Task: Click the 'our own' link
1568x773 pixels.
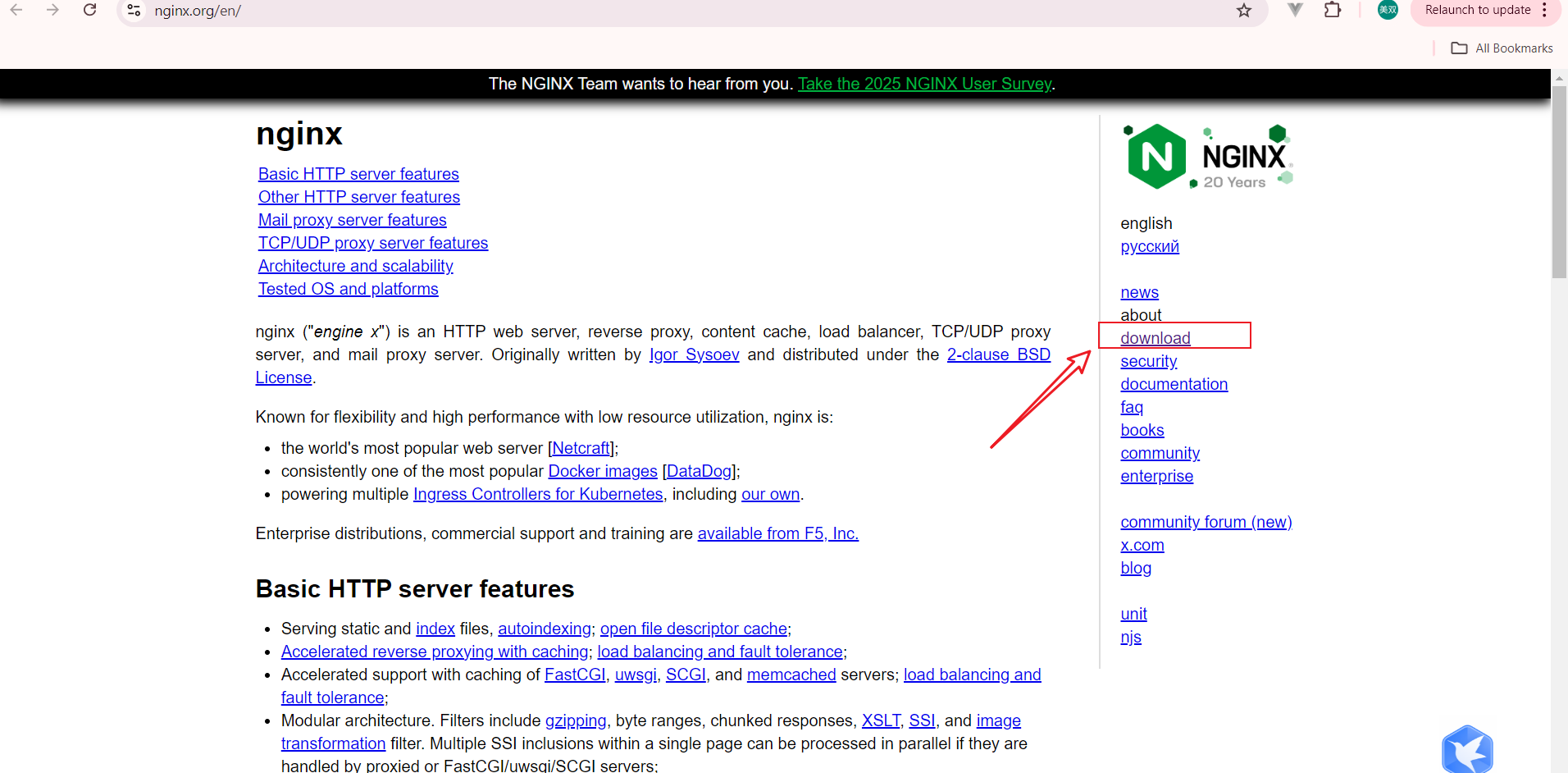Action: (x=771, y=494)
